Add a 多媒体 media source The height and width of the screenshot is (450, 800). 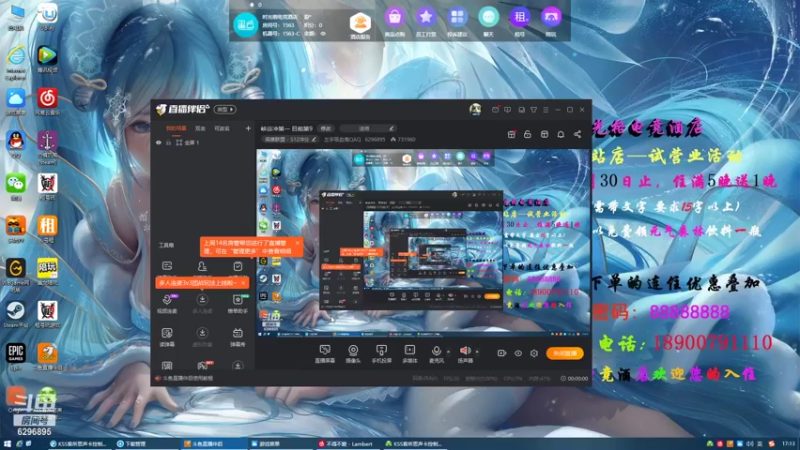pyautogui.click(x=410, y=354)
